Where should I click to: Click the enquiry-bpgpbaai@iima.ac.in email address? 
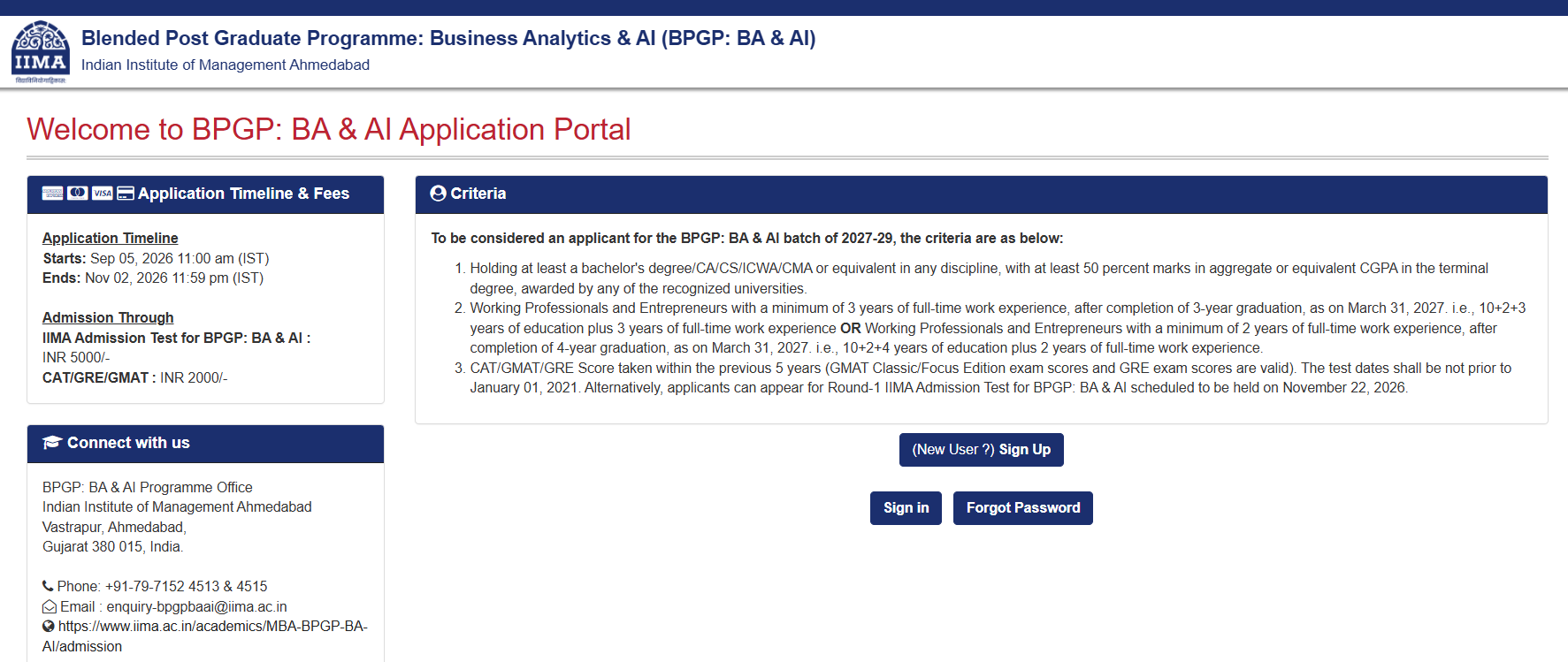point(196,606)
